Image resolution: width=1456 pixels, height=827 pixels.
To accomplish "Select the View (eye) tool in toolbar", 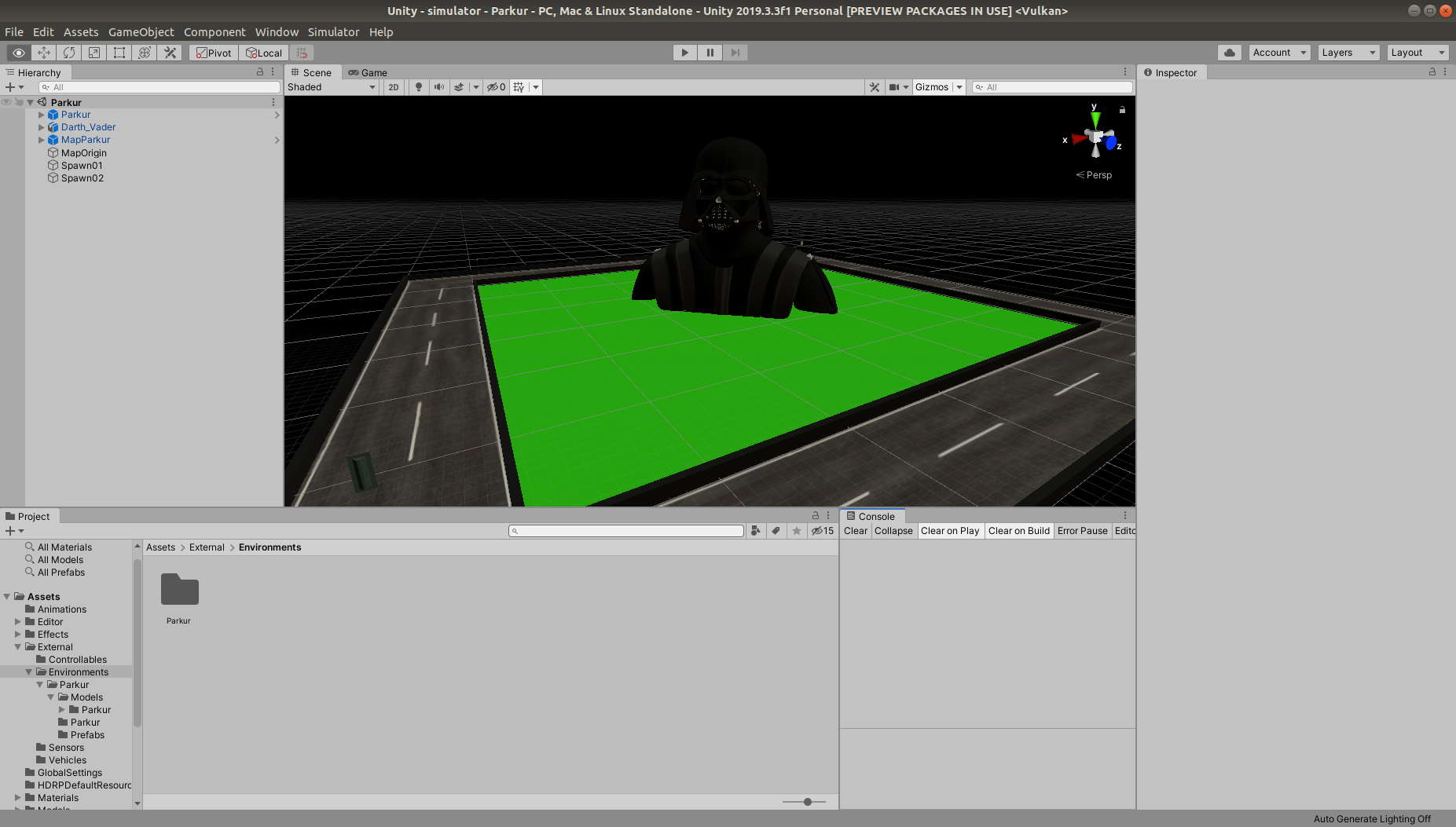I will pyautogui.click(x=19, y=53).
